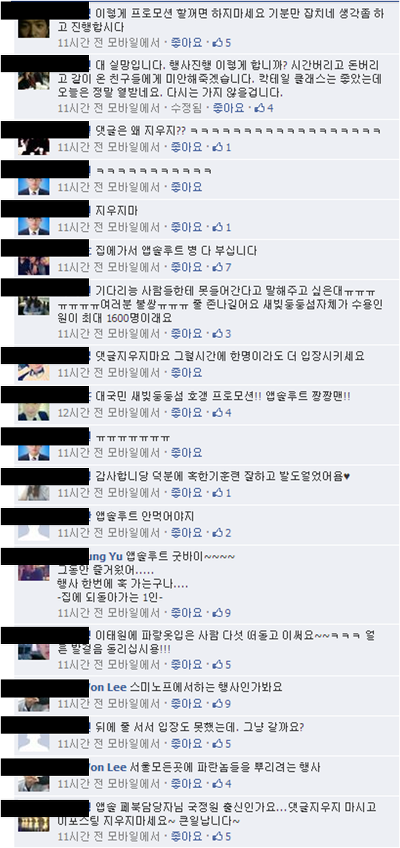
Task: Click the thumbs-up count on the '지우지마' comment
Action: coord(222,227)
